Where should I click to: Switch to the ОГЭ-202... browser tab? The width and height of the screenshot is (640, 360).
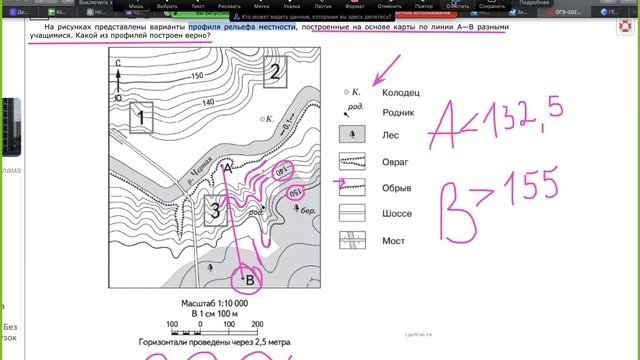click(x=564, y=12)
